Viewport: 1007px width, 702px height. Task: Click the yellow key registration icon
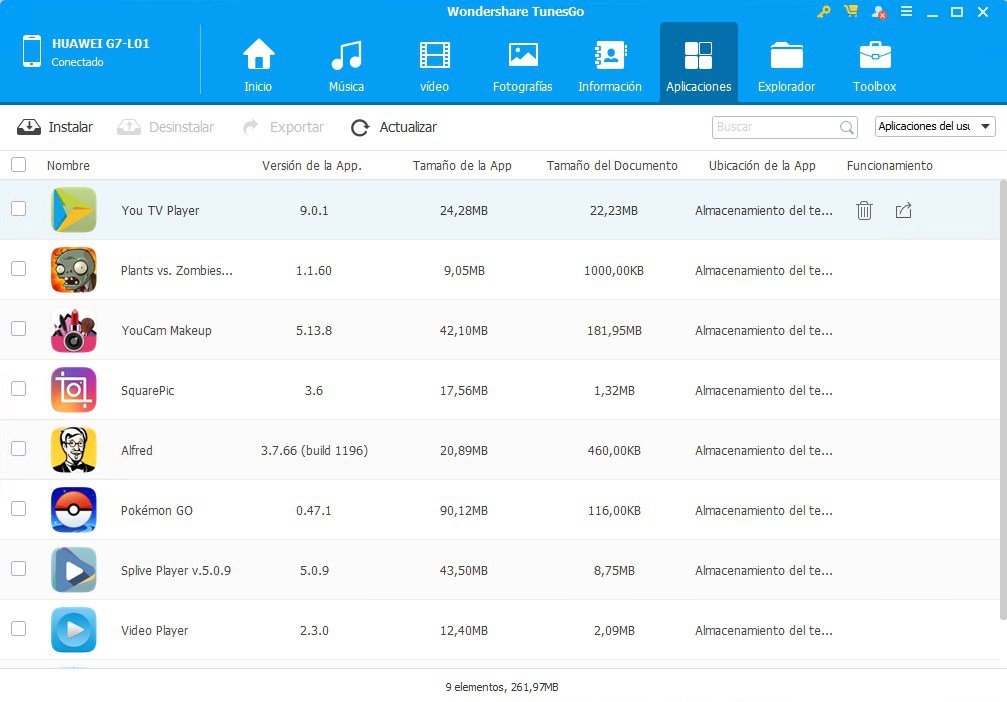tap(824, 12)
